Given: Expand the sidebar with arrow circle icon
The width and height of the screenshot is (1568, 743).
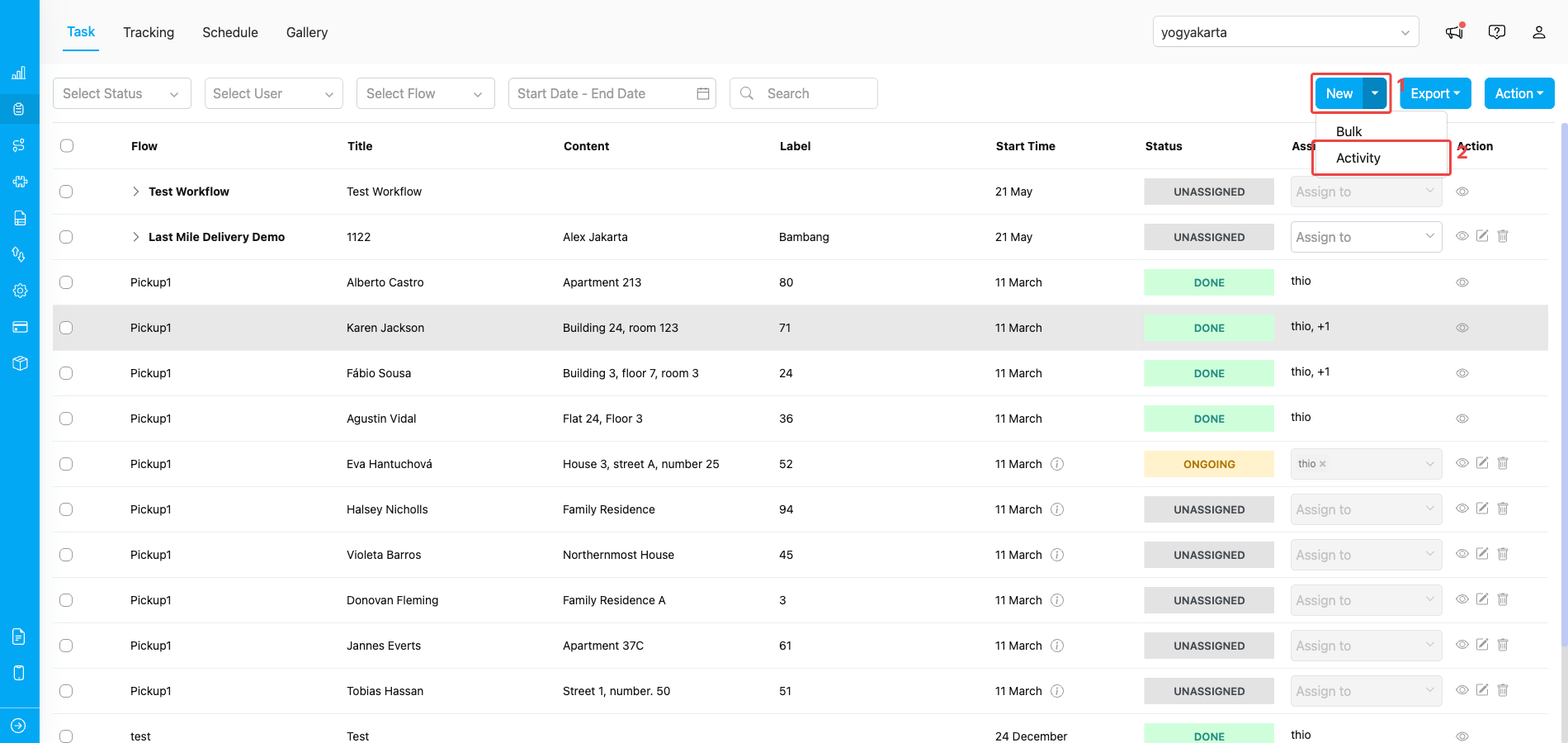Looking at the screenshot, I should click(x=19, y=726).
